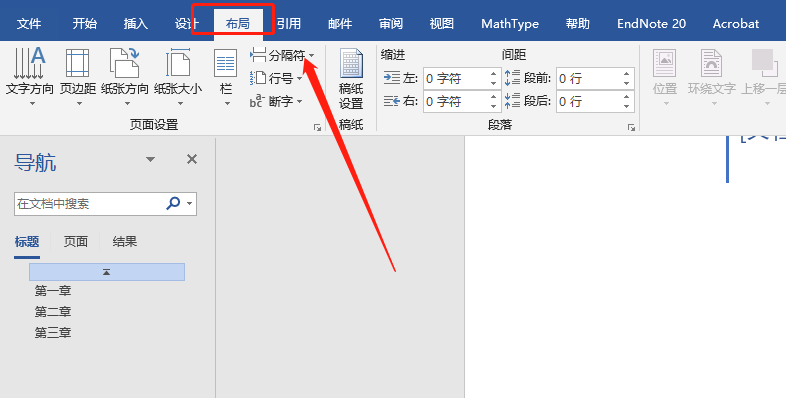Click the jump-to-beginning bar in headings
Image resolution: width=786 pixels, height=398 pixels.
tap(107, 272)
